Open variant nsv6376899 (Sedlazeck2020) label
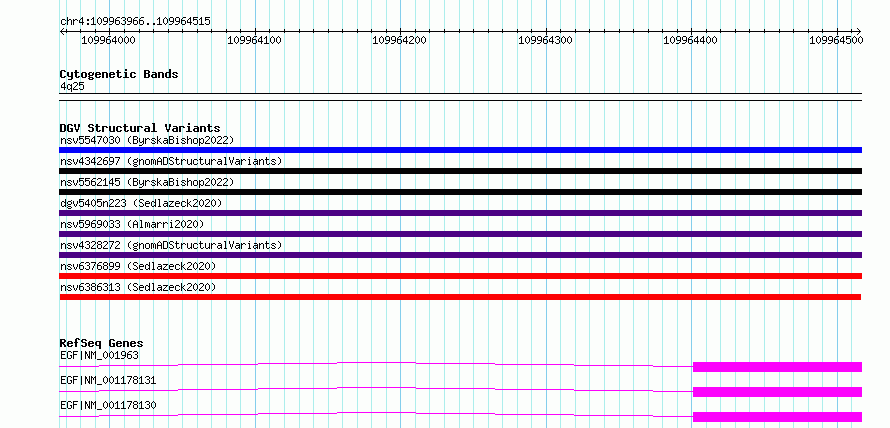Viewport: 890px width, 428px height. 138,266
